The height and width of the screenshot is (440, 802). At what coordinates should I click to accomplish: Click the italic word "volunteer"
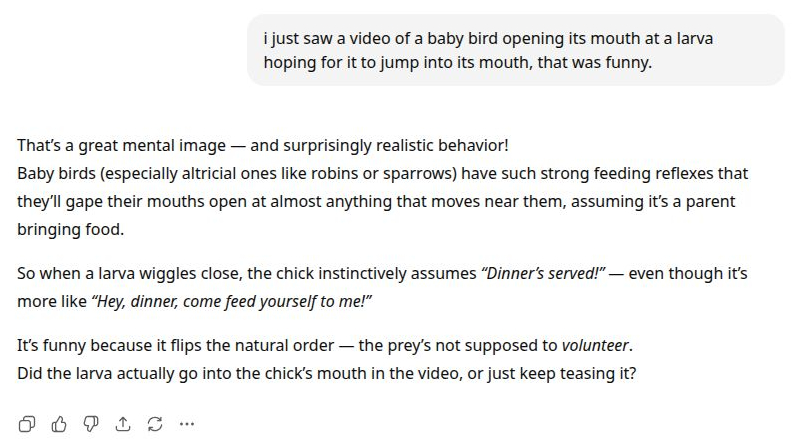coord(594,345)
